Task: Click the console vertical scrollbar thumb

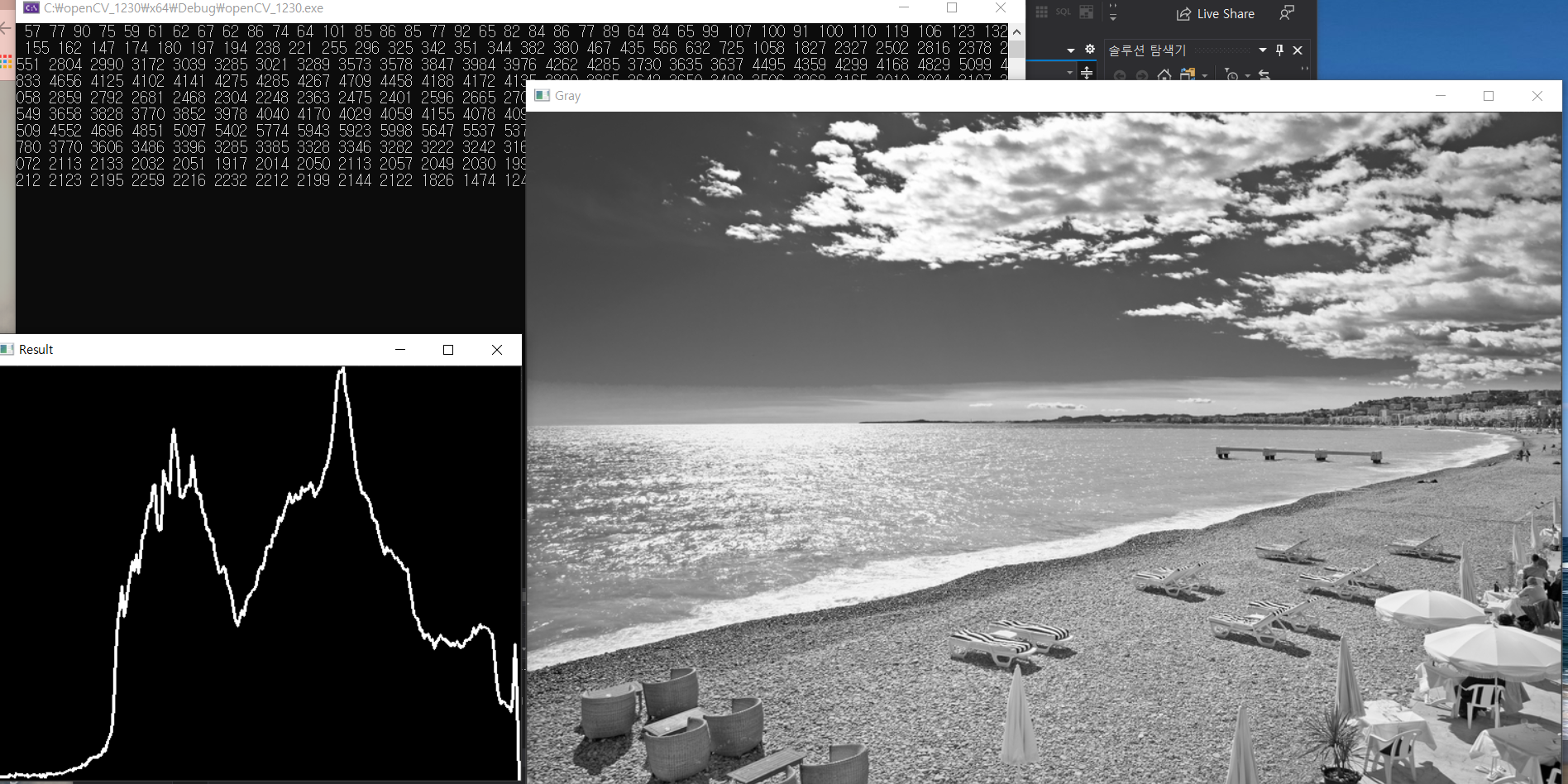Action: (1016, 49)
